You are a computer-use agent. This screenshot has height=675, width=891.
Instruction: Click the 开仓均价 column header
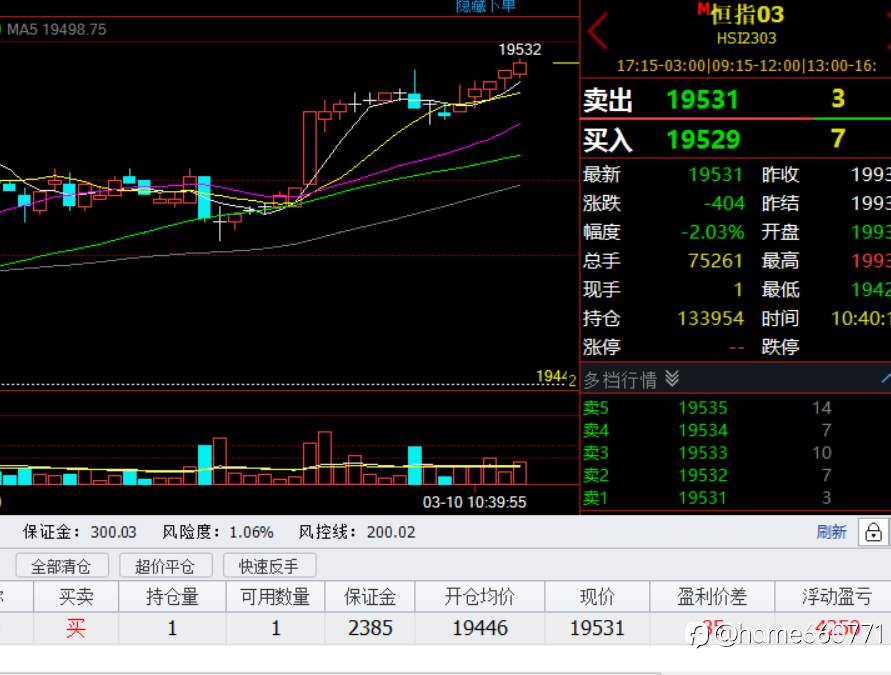(x=480, y=597)
